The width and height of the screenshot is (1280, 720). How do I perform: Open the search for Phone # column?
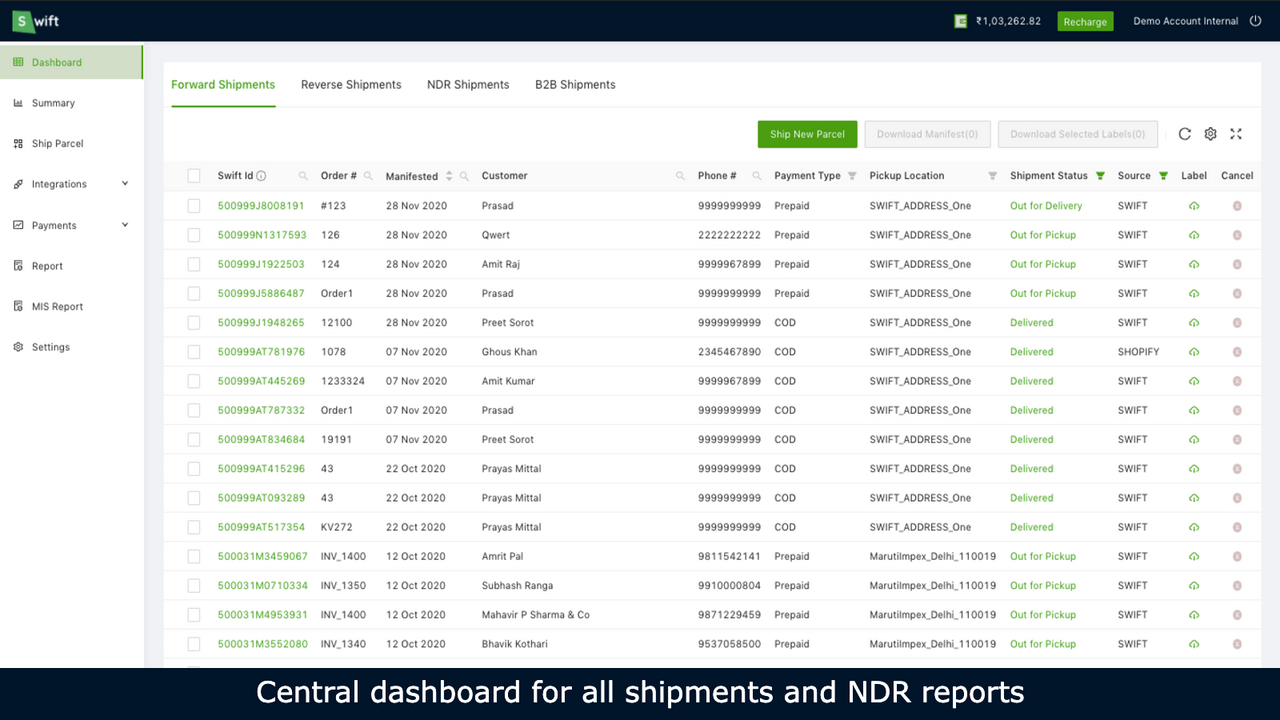pyautogui.click(x=756, y=175)
